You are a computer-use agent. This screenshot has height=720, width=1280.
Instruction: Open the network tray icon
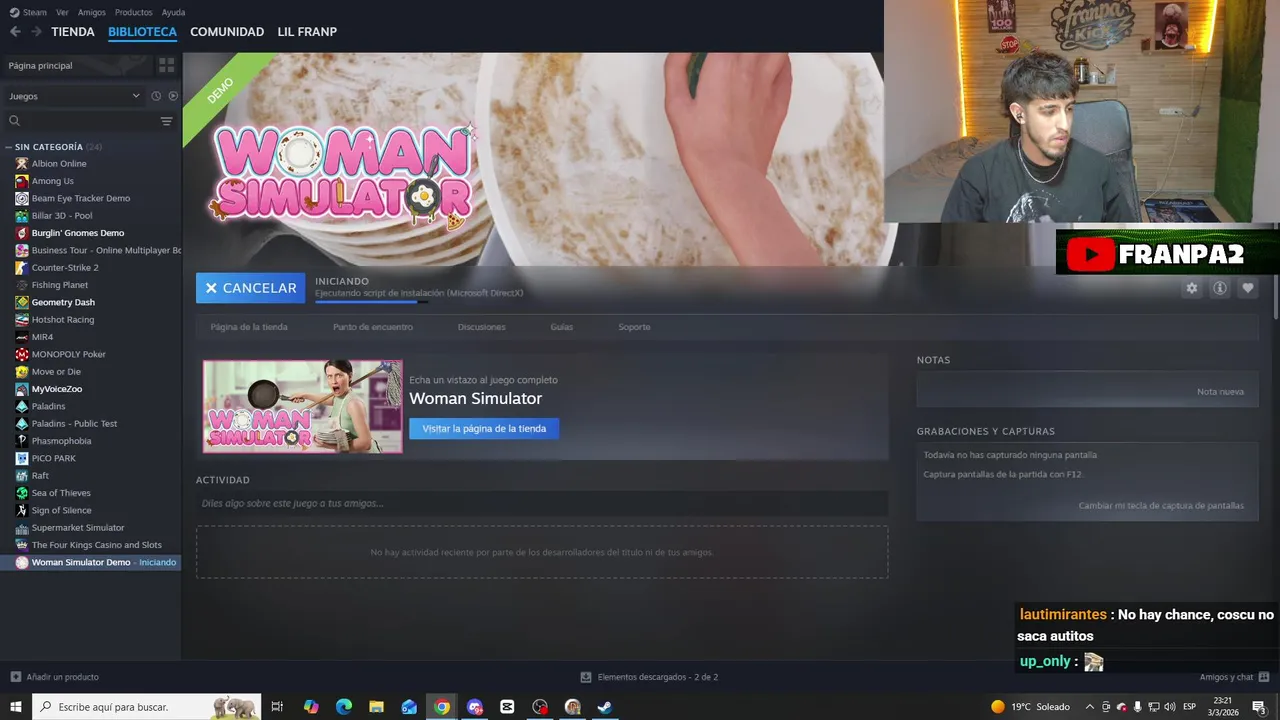pyautogui.click(x=1153, y=707)
